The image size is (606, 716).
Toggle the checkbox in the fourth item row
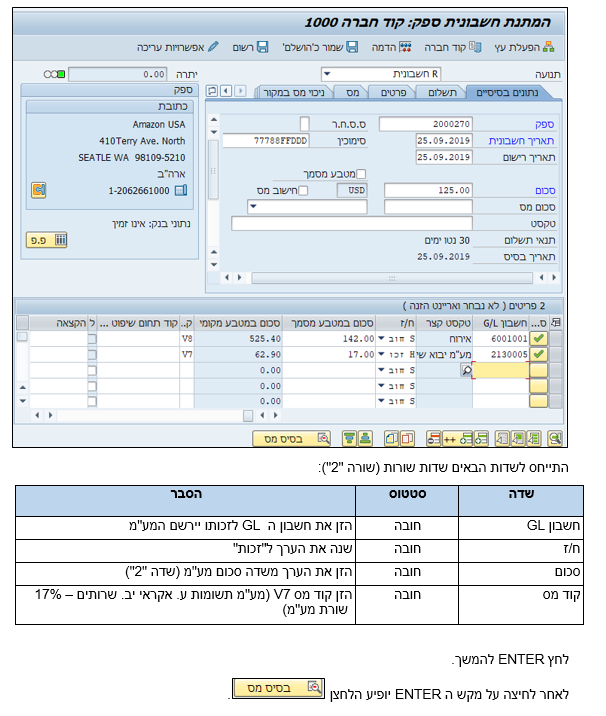[92, 386]
